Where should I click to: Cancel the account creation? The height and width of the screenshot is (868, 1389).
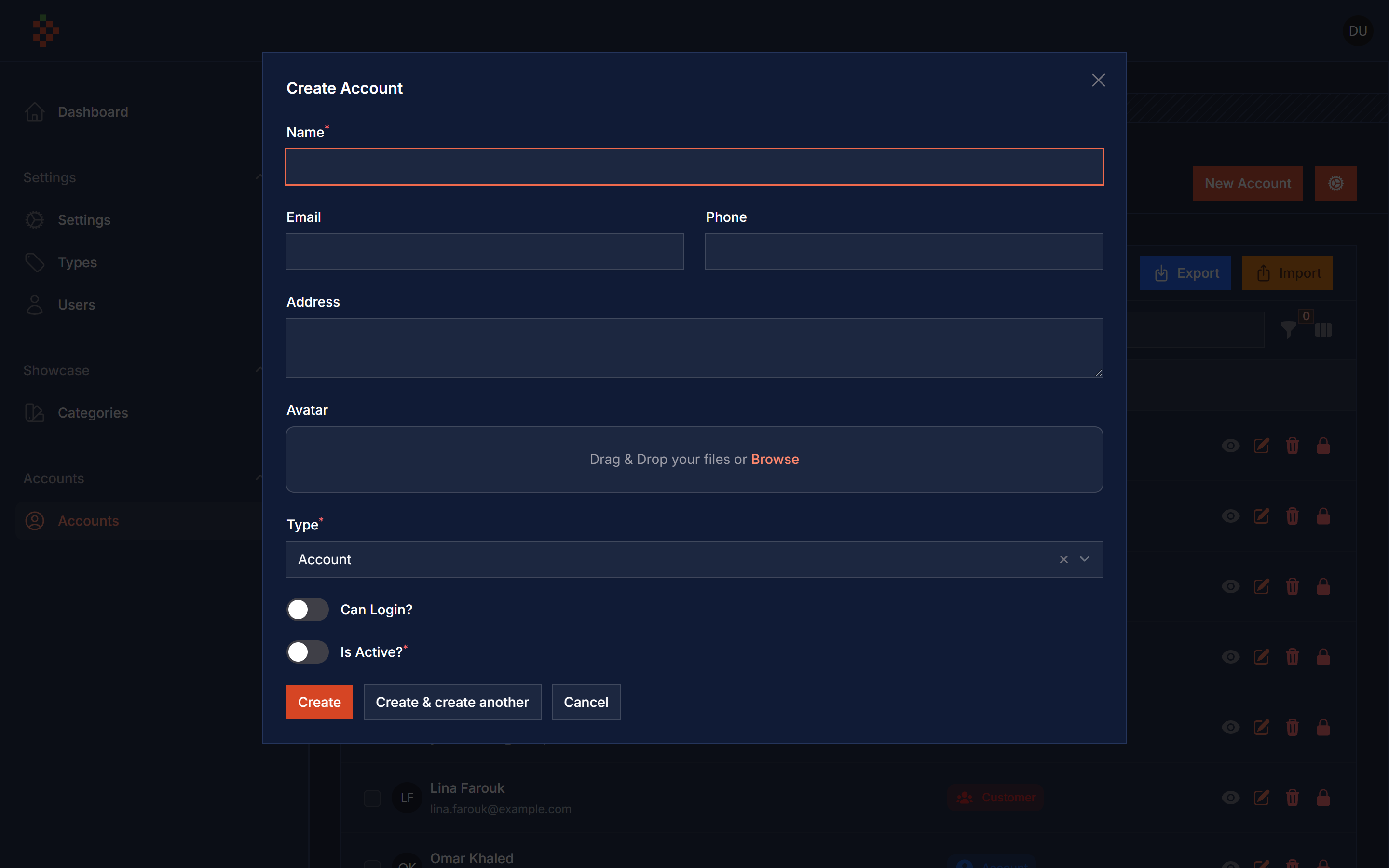(x=586, y=702)
